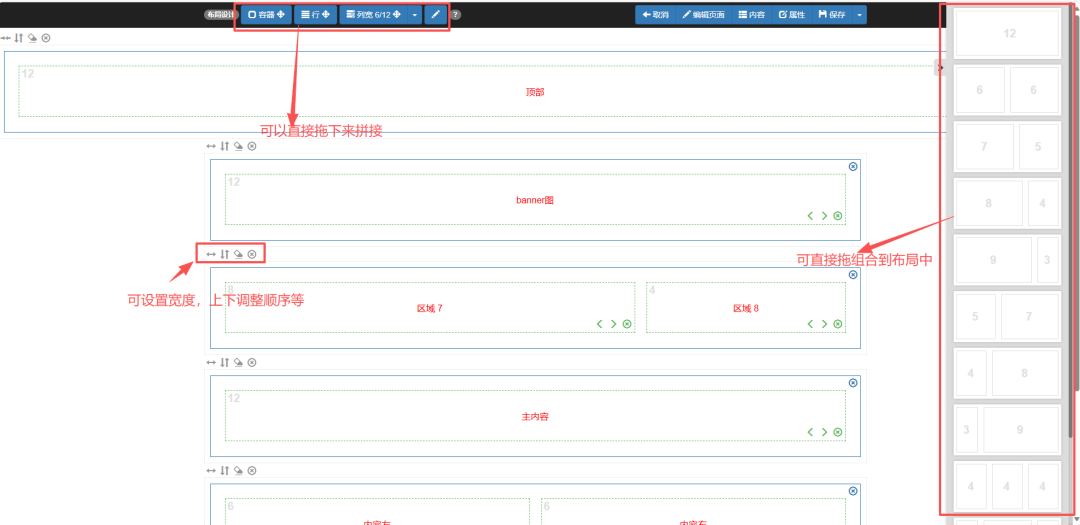Image resolution: width=1080 pixels, height=525 pixels.
Task: Open the 属性 properties button
Action: pos(791,14)
